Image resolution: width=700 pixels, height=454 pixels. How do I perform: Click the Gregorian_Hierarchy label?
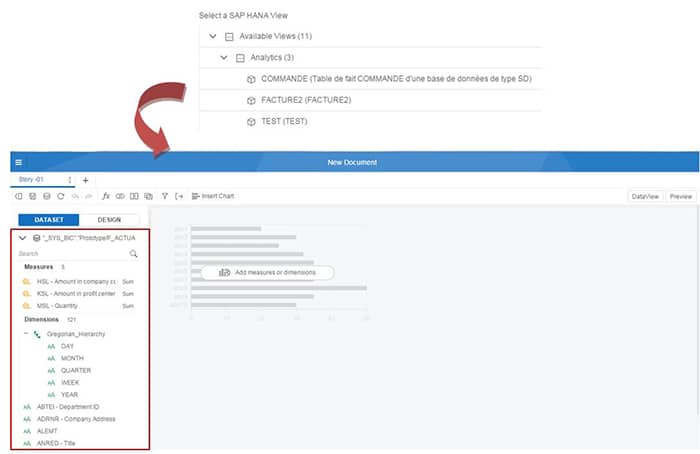76,334
